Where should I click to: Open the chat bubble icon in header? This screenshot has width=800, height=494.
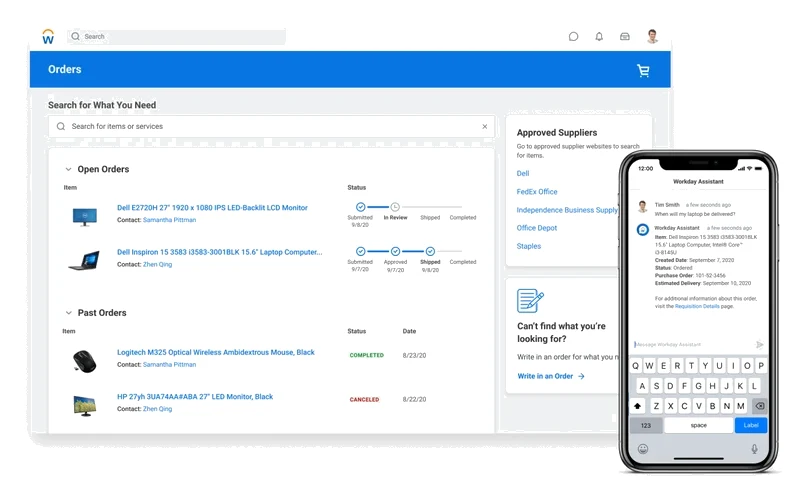(573, 37)
